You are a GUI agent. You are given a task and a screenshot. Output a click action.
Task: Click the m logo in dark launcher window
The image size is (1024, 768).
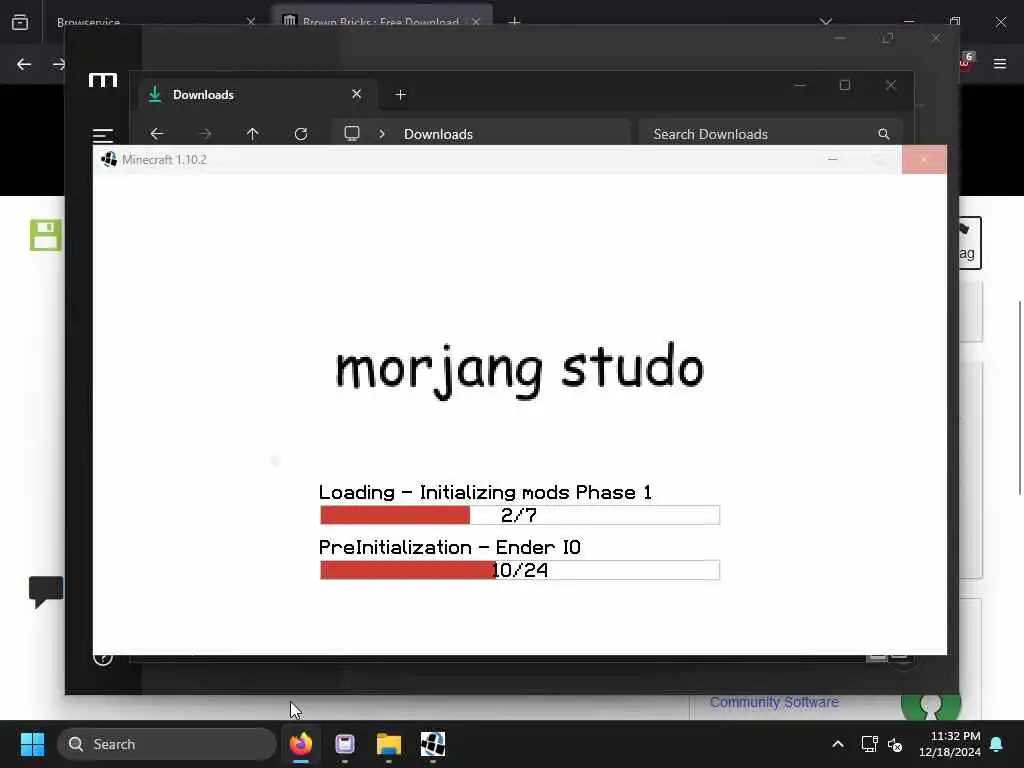(103, 80)
